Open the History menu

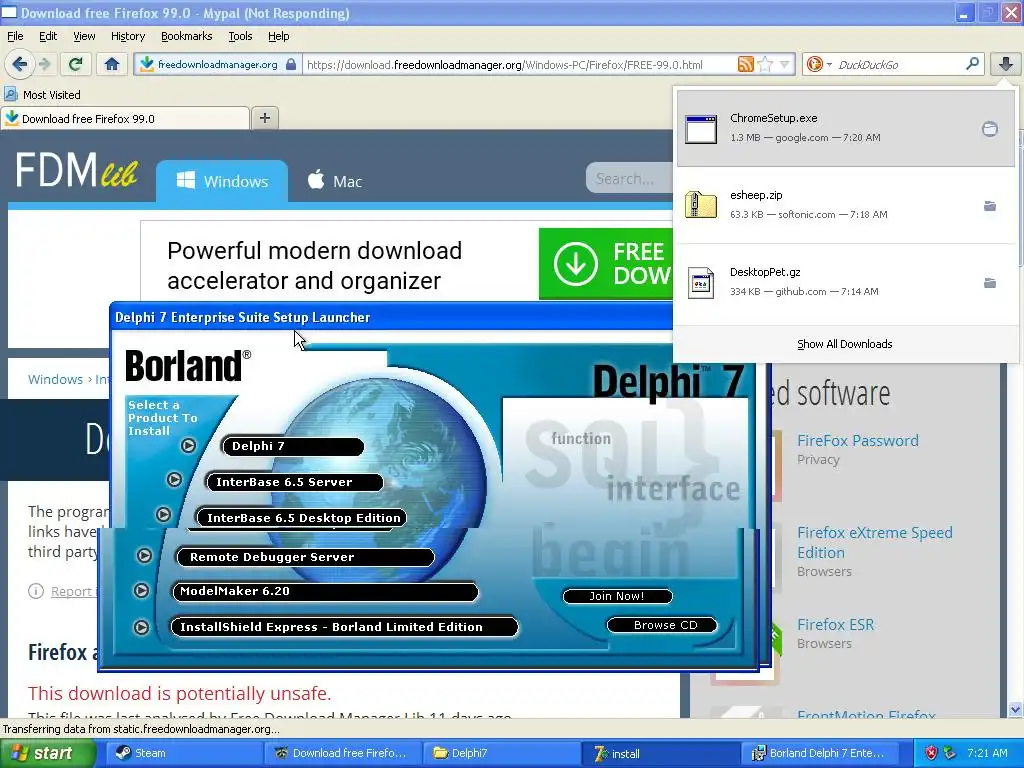[127, 36]
